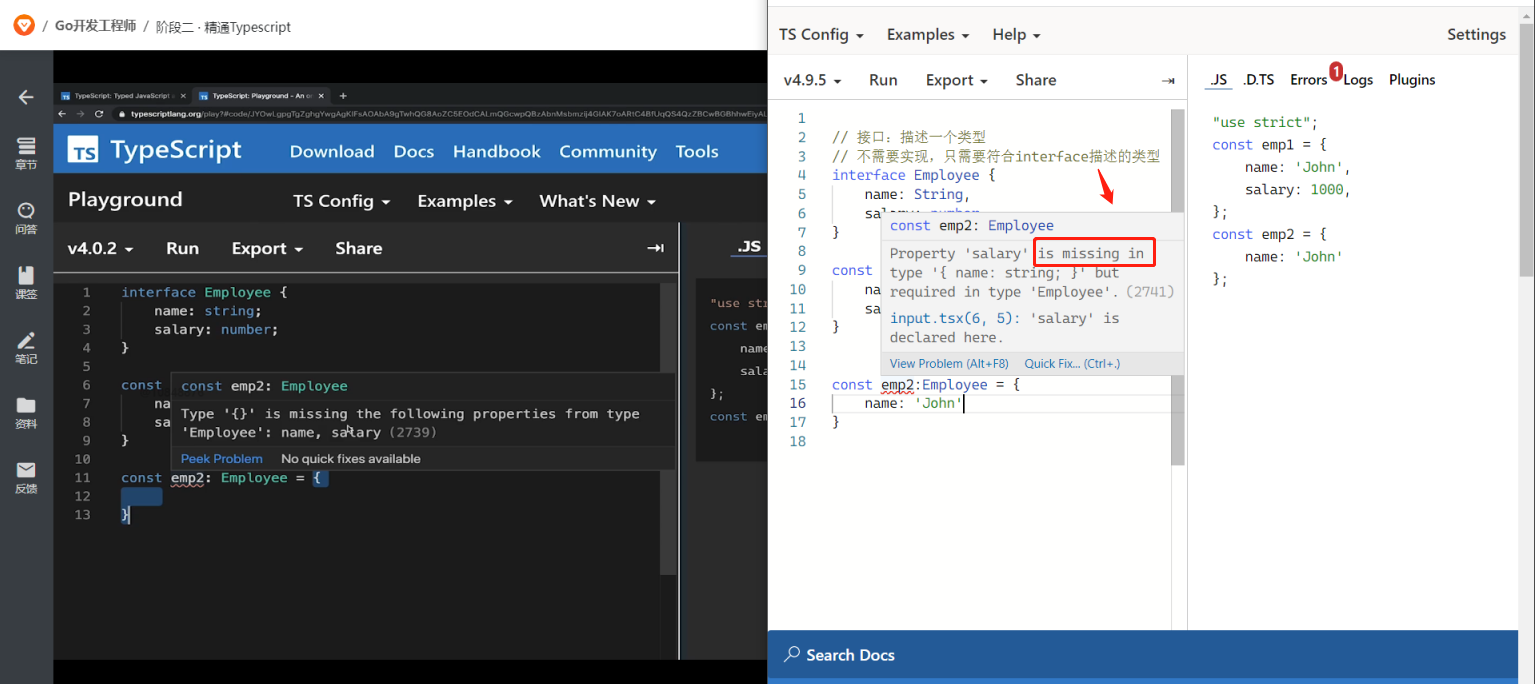Click Run in the video's v4.0.2 toolbar
The height and width of the screenshot is (684, 1535).
(x=182, y=248)
